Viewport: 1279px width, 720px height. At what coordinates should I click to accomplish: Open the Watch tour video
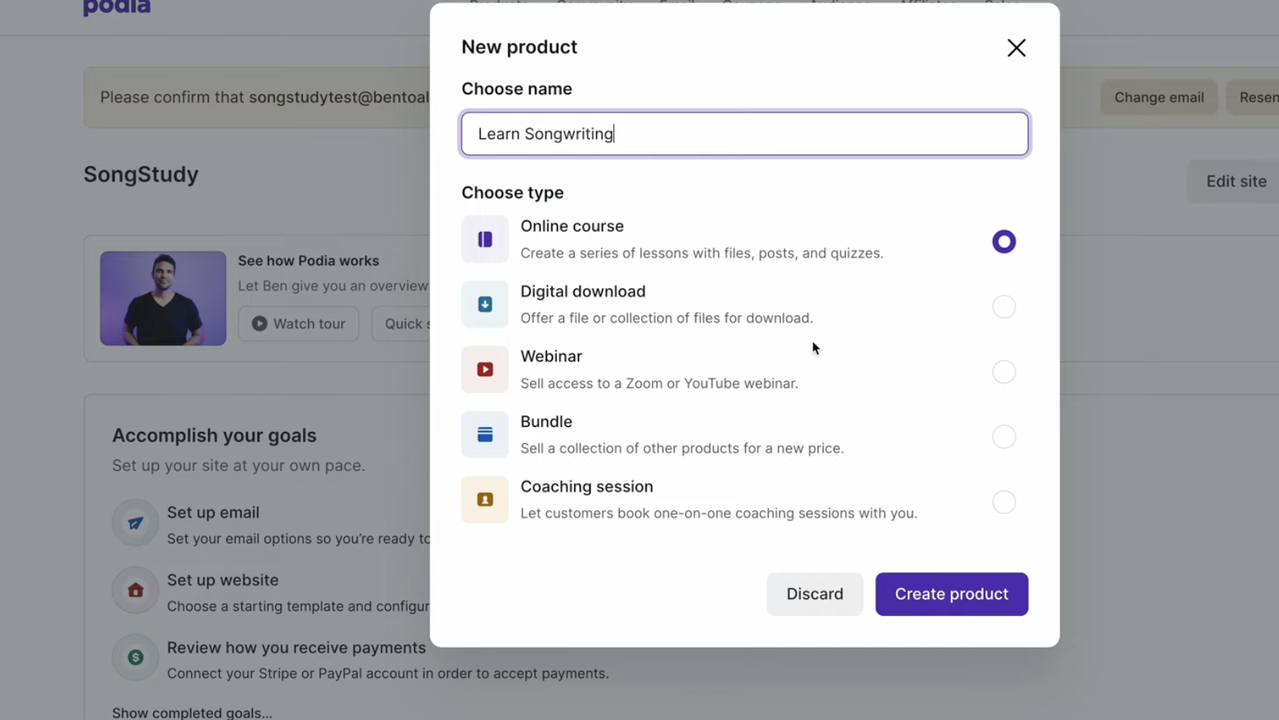[298, 324]
